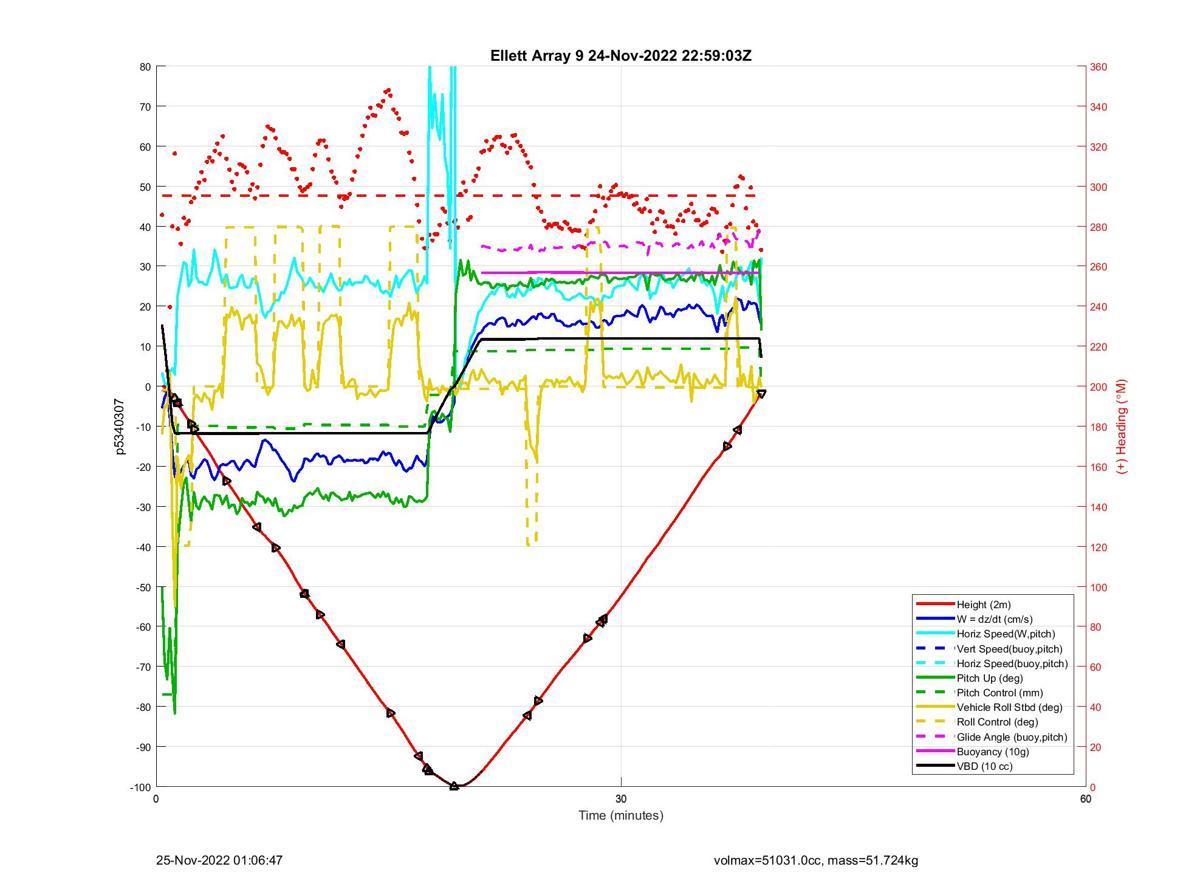Click the '-50' left axis tick label

pyautogui.click(x=143, y=587)
